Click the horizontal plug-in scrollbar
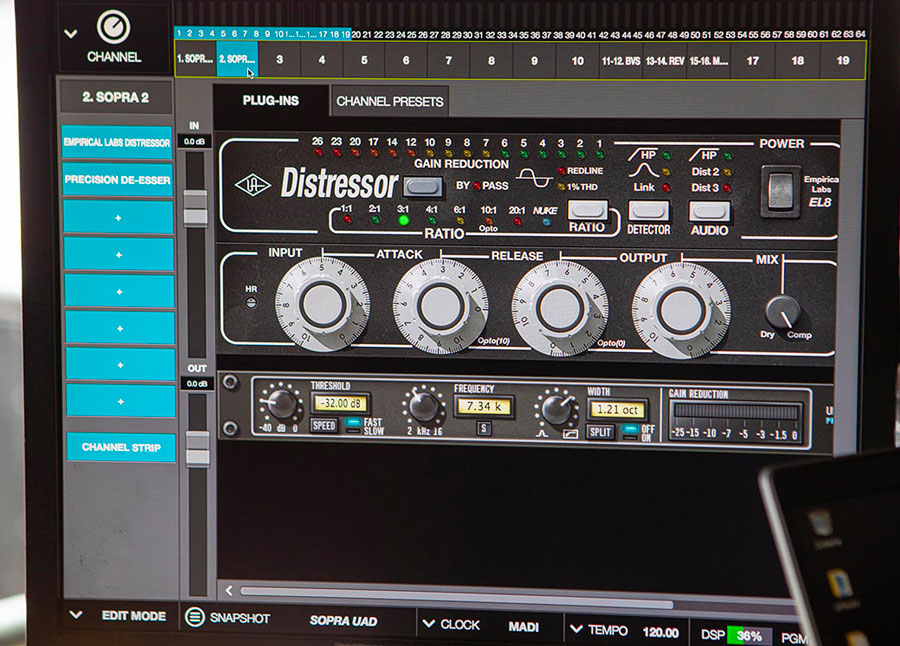 (x=456, y=597)
